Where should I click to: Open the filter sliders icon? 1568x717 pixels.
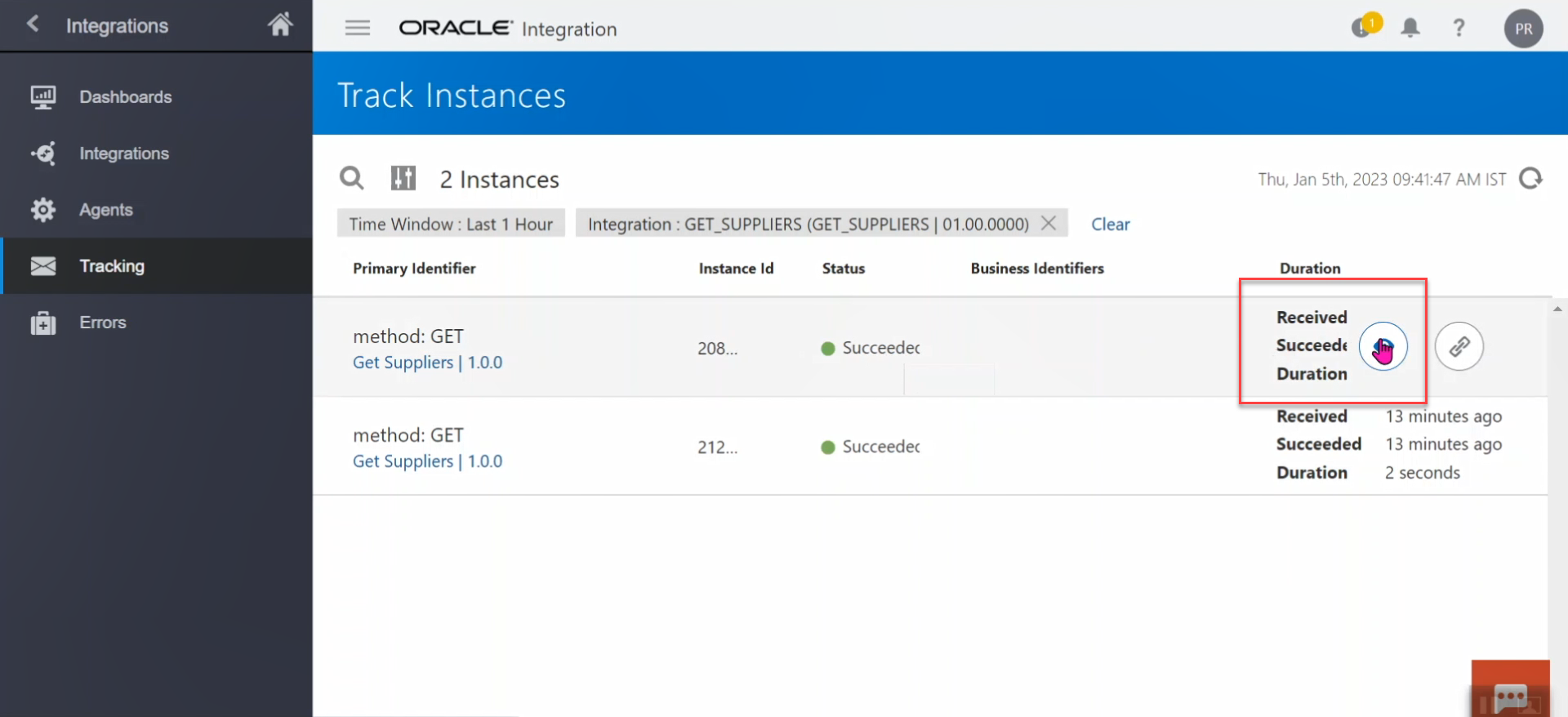pyautogui.click(x=403, y=178)
